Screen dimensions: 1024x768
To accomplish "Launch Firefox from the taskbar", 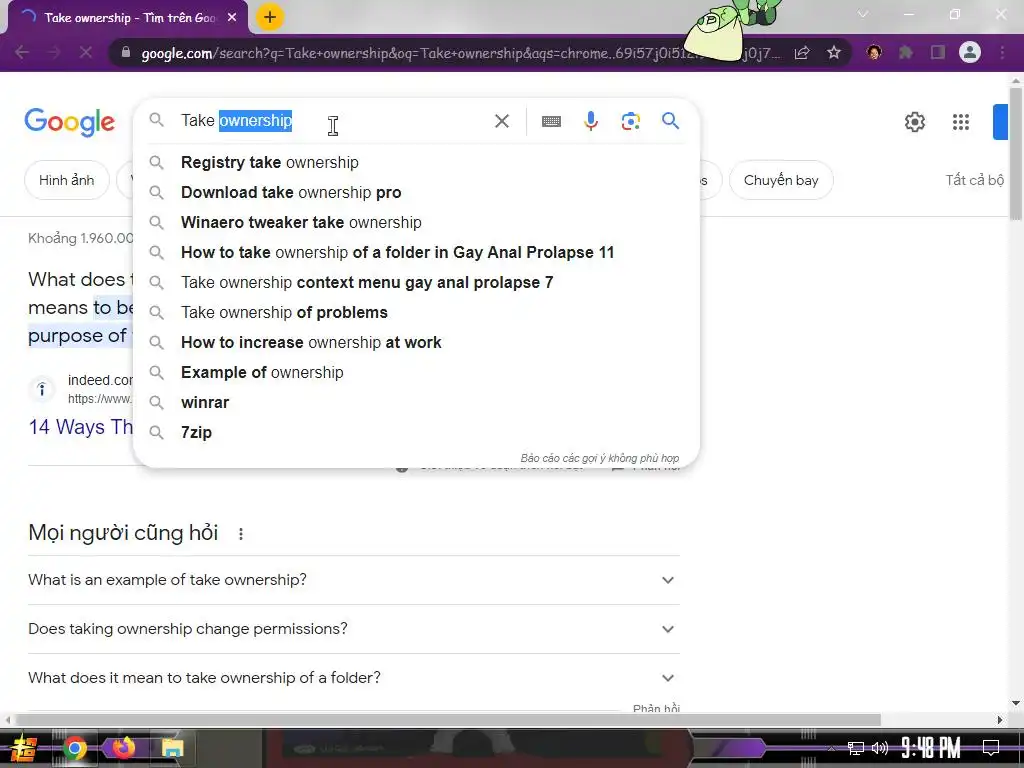I will [x=123, y=747].
